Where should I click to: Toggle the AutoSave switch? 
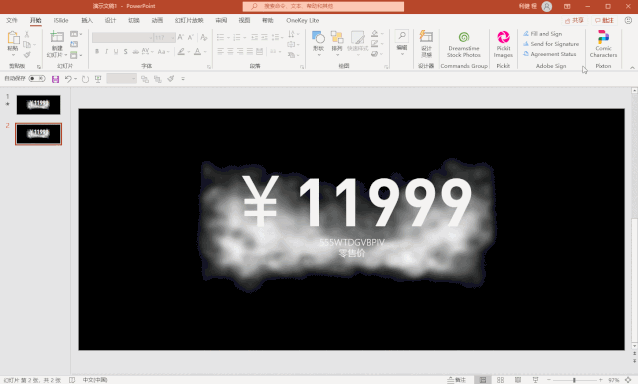pyautogui.click(x=37, y=79)
